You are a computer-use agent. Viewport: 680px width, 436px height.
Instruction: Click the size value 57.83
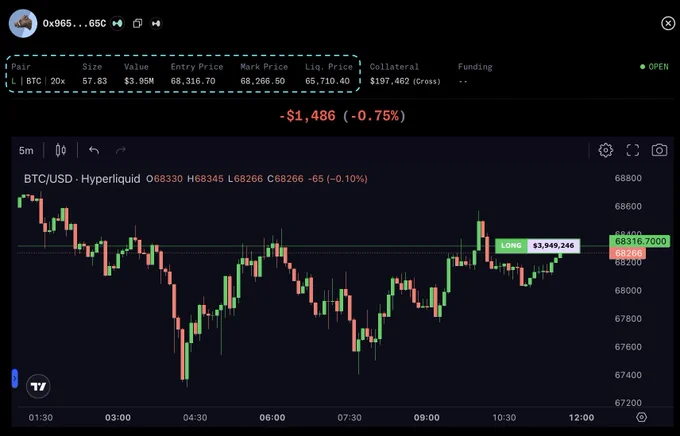click(95, 81)
